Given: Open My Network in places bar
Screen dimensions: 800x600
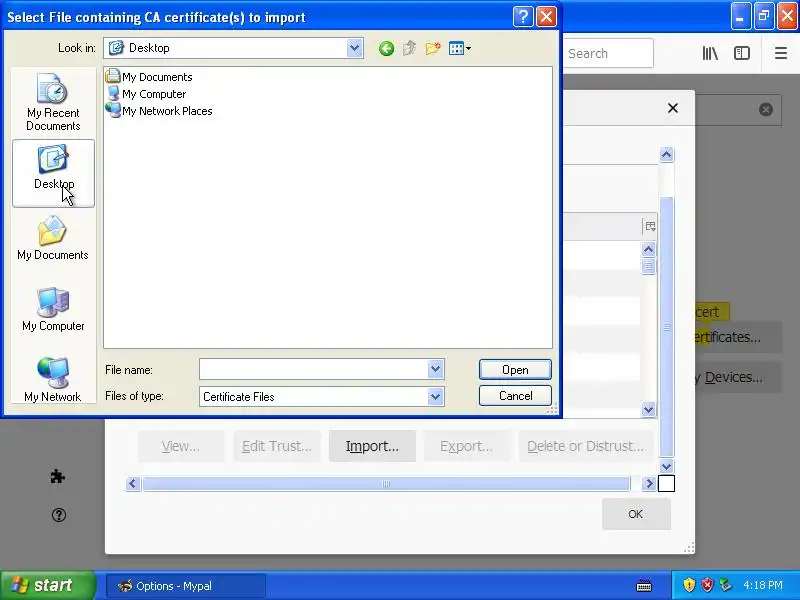Looking at the screenshot, I should point(53,380).
